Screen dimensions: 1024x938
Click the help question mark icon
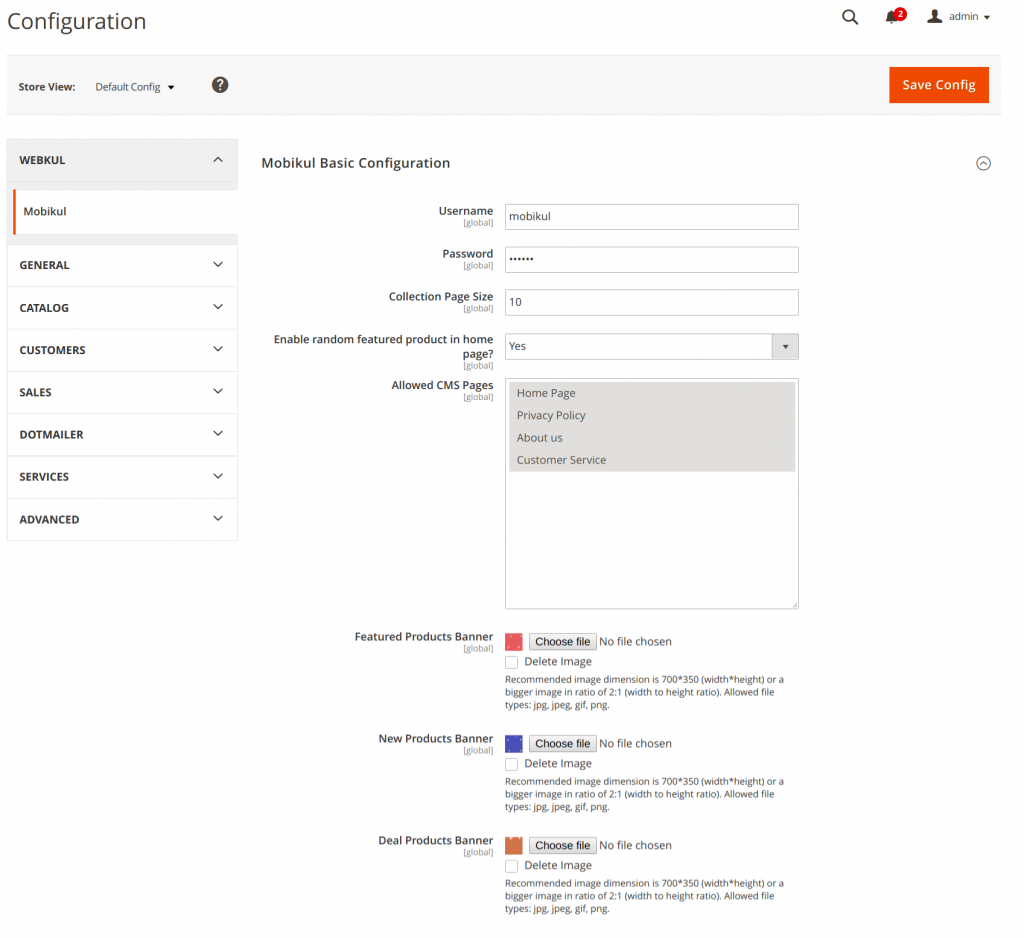[220, 85]
